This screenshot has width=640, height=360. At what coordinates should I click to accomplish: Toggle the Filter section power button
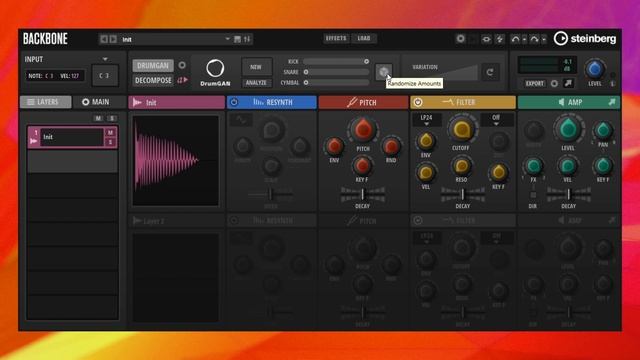418,102
